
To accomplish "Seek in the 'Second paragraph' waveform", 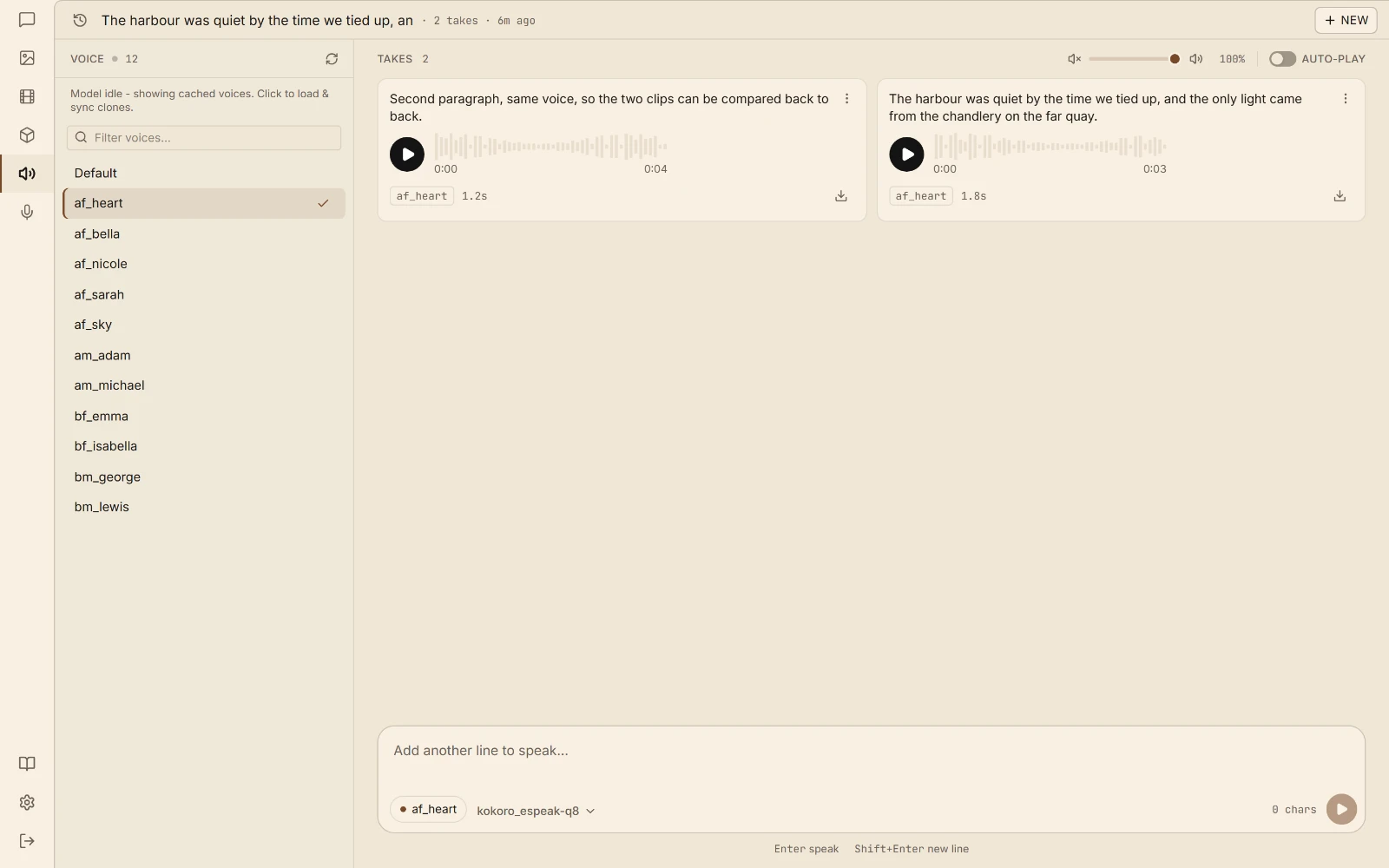I will pos(550,146).
